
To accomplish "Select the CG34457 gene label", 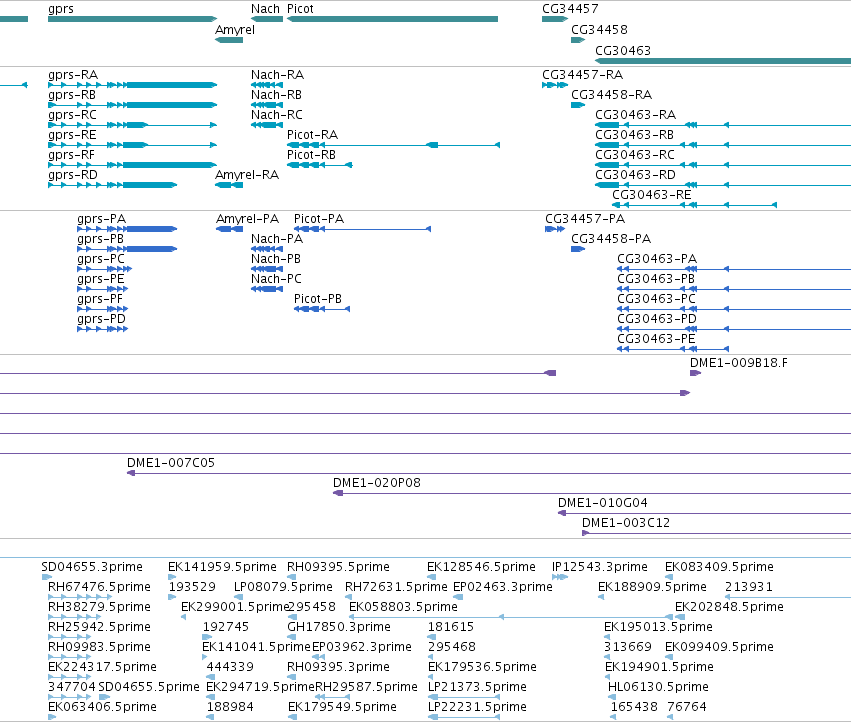I will click(x=570, y=9).
